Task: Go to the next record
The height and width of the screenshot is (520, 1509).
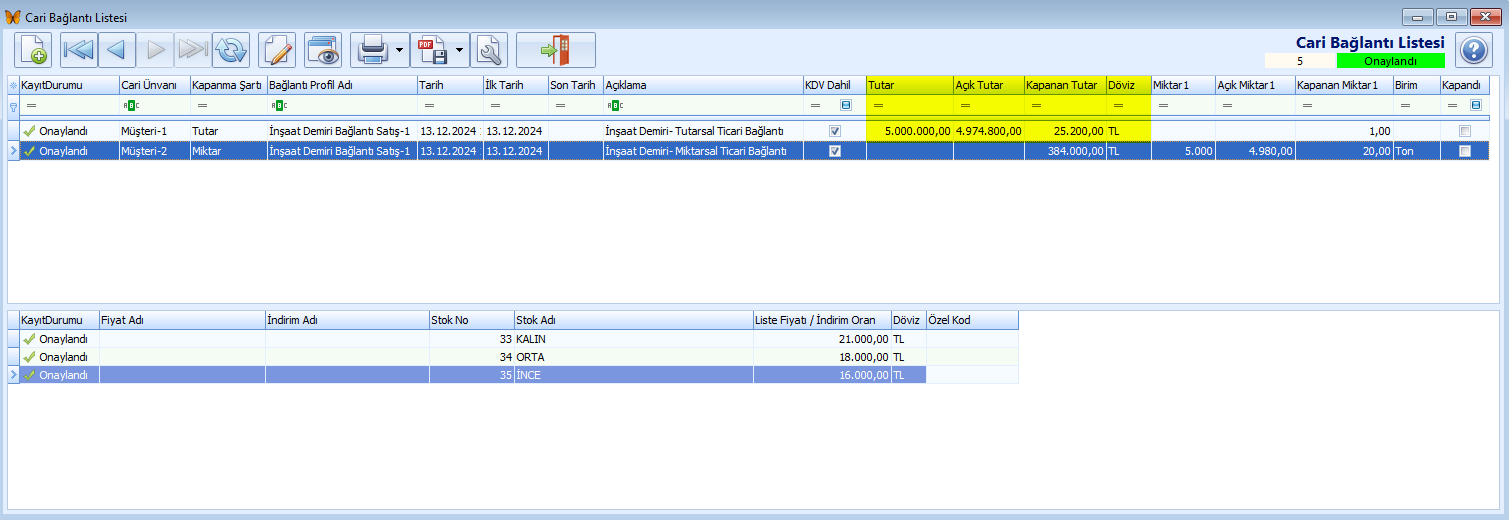Action: 154,49
